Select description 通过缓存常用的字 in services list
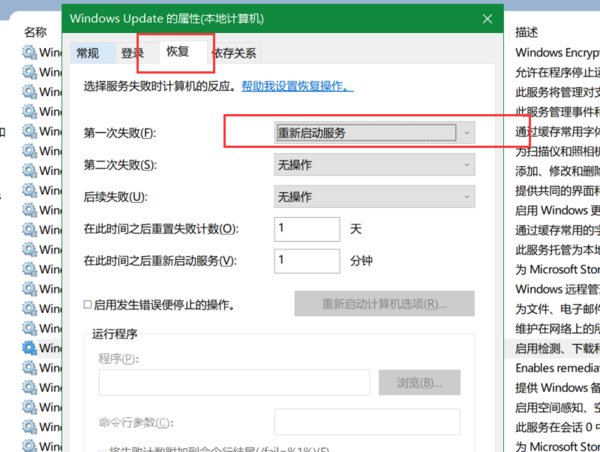600x452 pixels. [558, 230]
